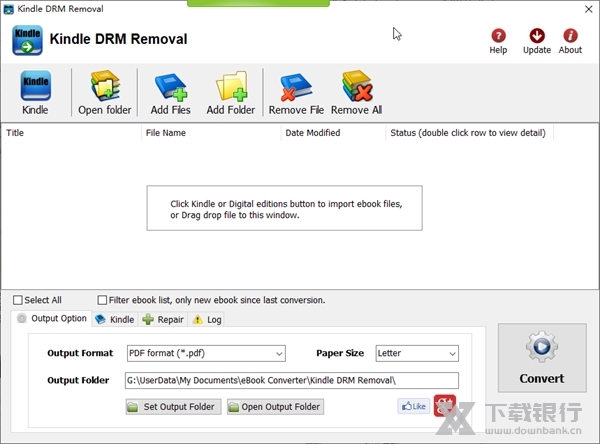600x444 pixels.
Task: Switch to the Kindle tab
Action: [115, 319]
